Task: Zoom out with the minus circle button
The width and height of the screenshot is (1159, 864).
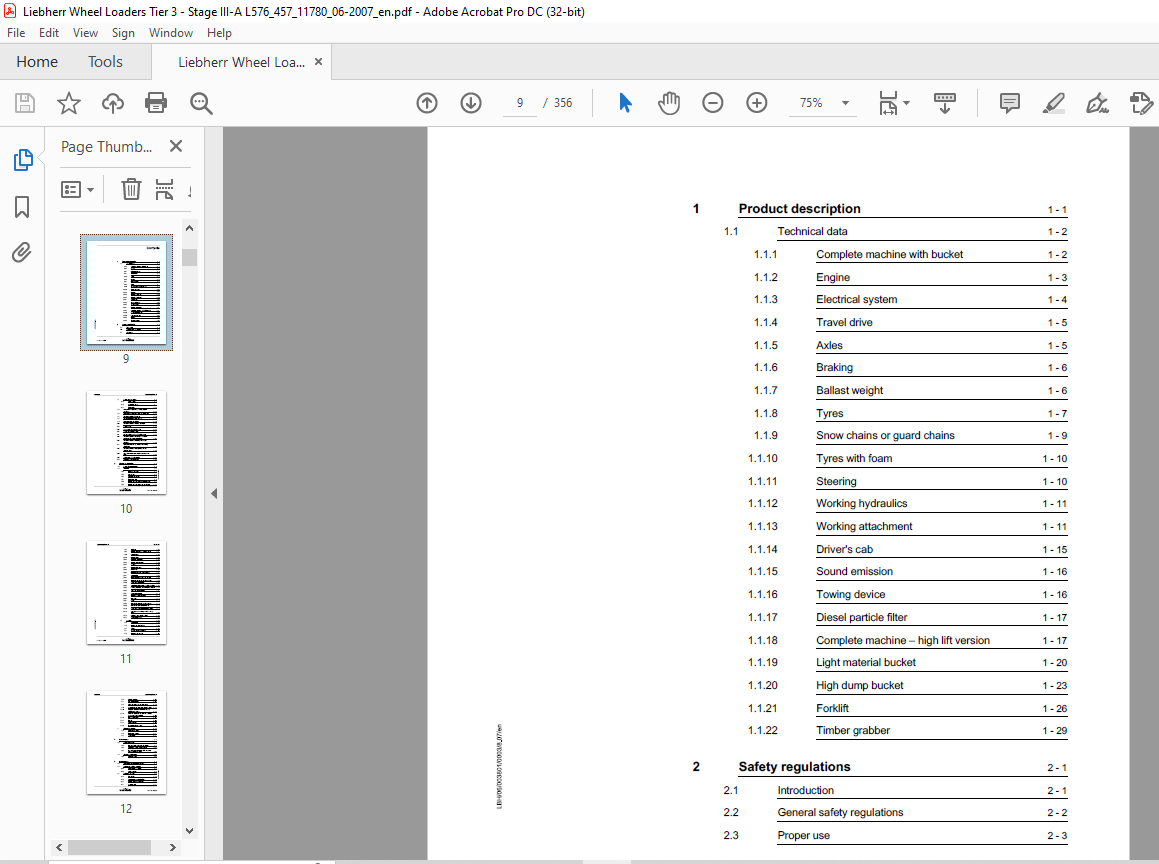Action: tap(713, 103)
